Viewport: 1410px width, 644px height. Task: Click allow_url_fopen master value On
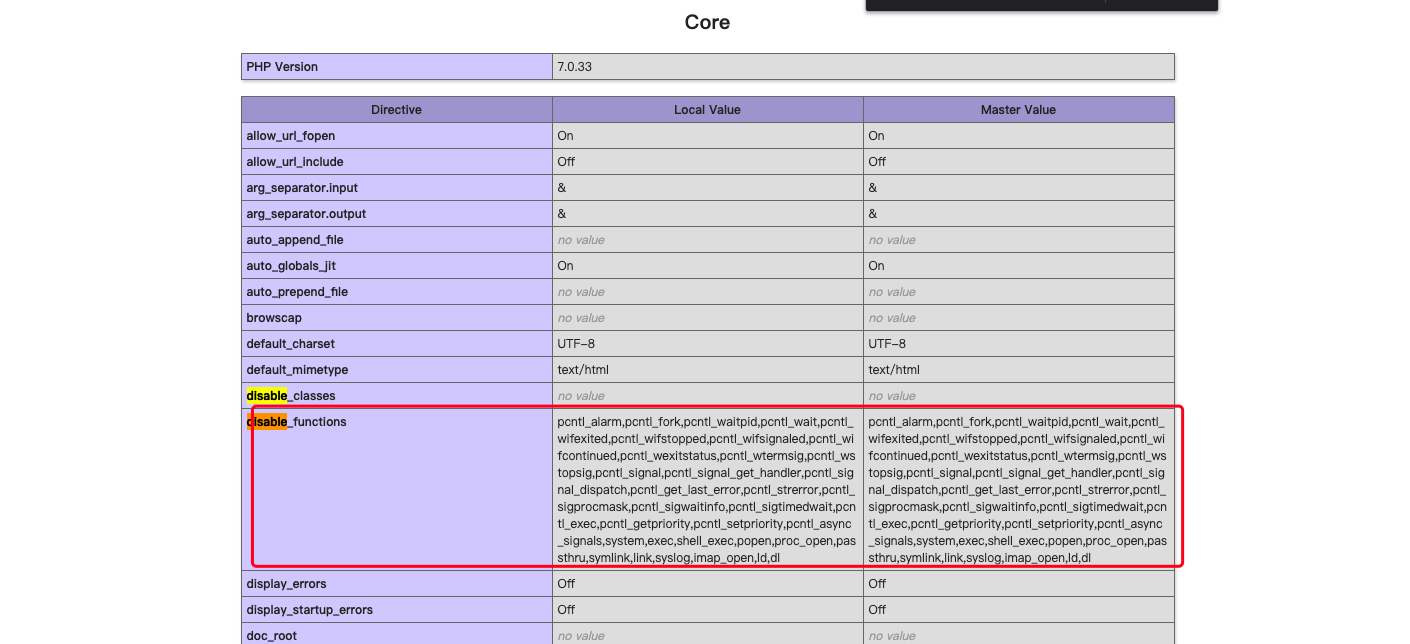877,136
